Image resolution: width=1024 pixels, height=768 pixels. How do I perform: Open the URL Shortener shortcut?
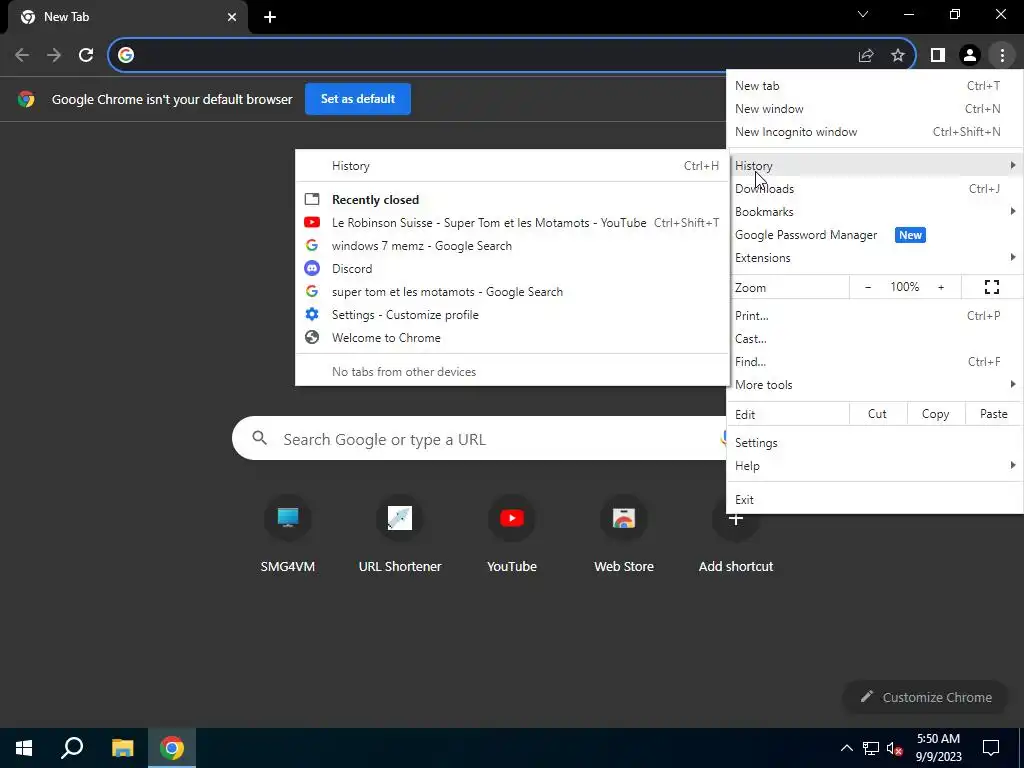coord(400,518)
